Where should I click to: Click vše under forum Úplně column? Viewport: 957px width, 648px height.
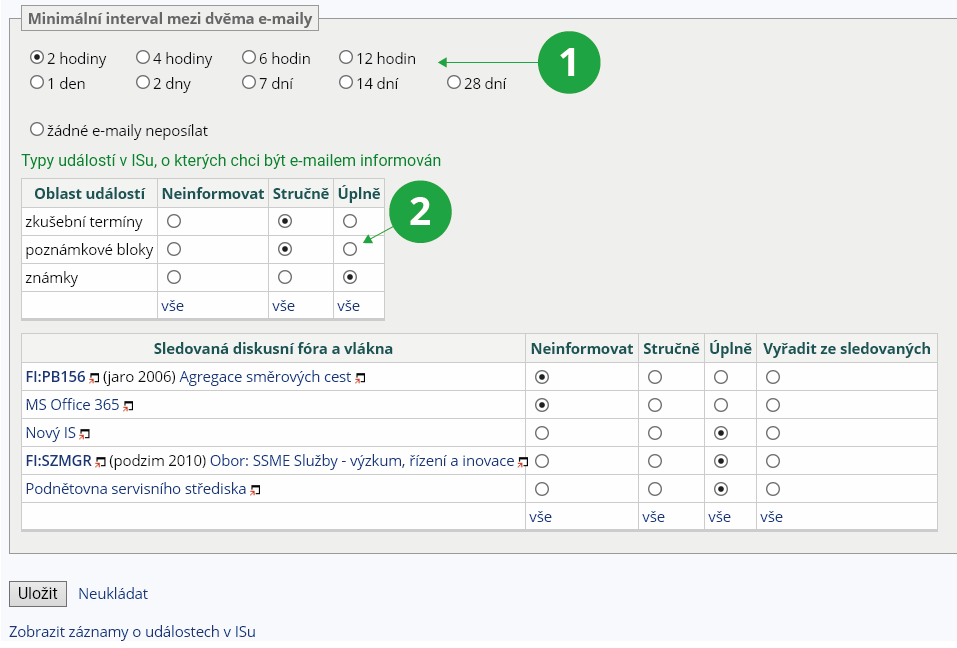pyautogui.click(x=719, y=517)
